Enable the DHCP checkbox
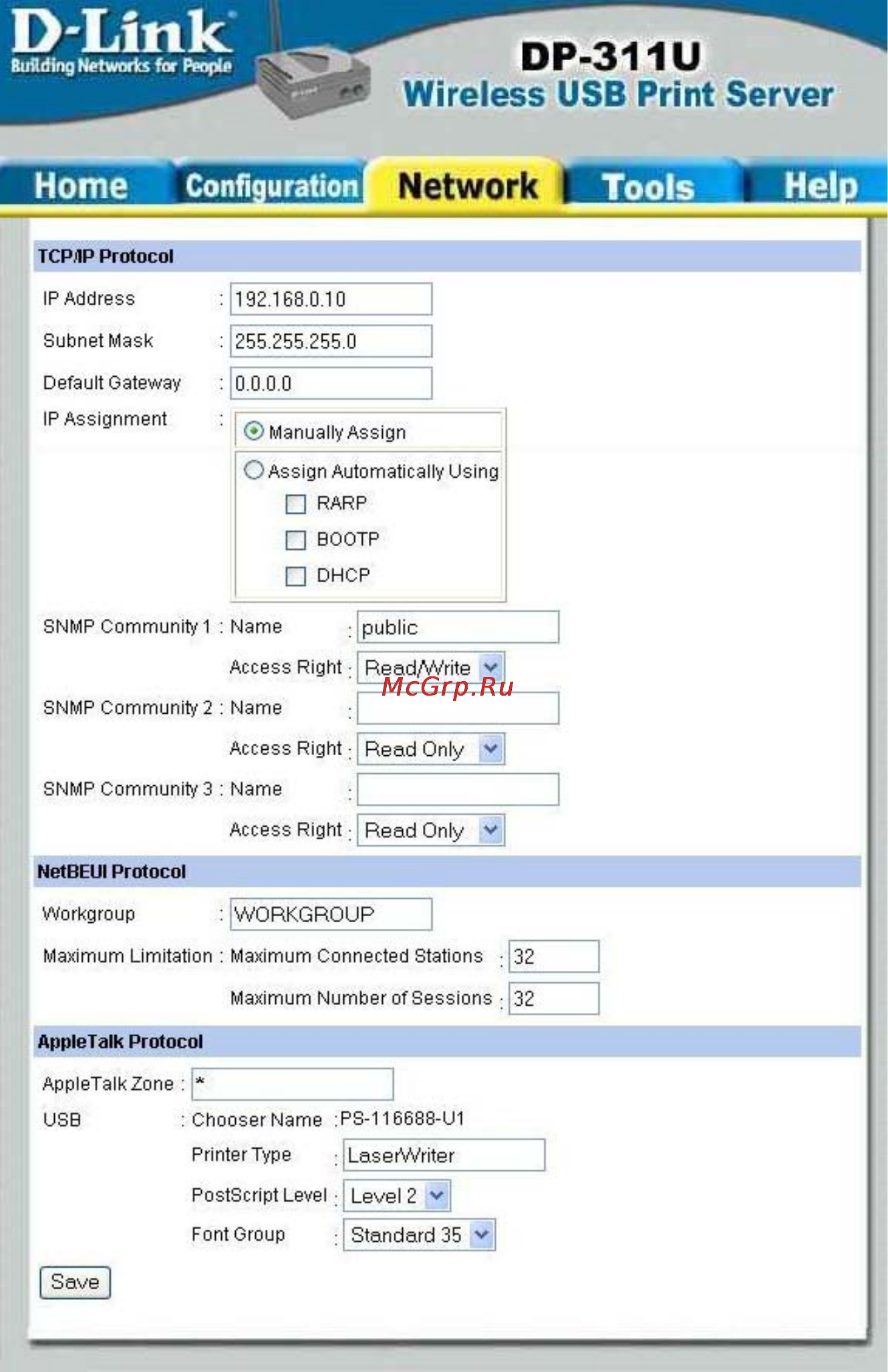 coord(295,576)
